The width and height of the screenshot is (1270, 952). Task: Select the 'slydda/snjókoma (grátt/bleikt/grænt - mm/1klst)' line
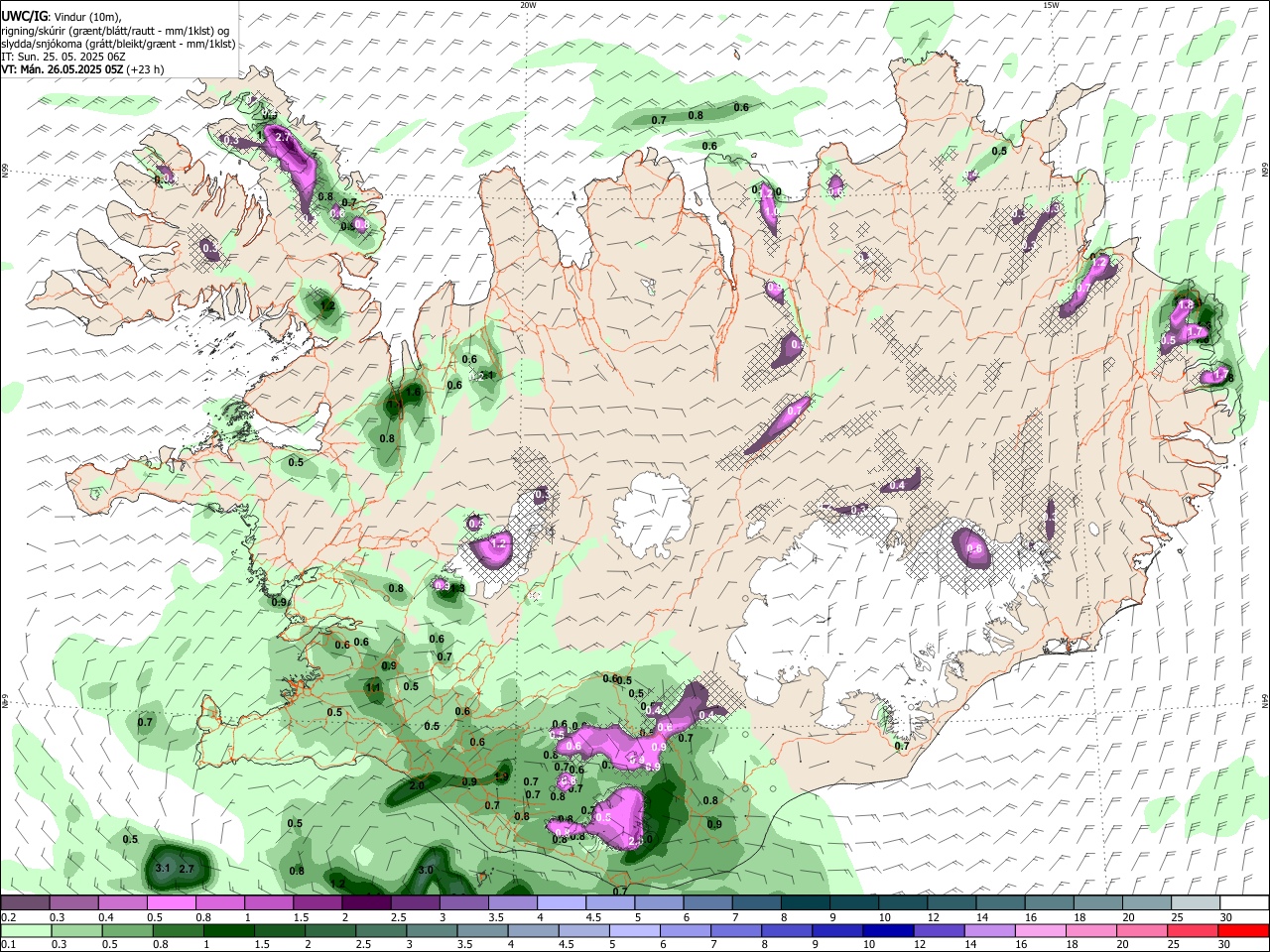(x=118, y=44)
